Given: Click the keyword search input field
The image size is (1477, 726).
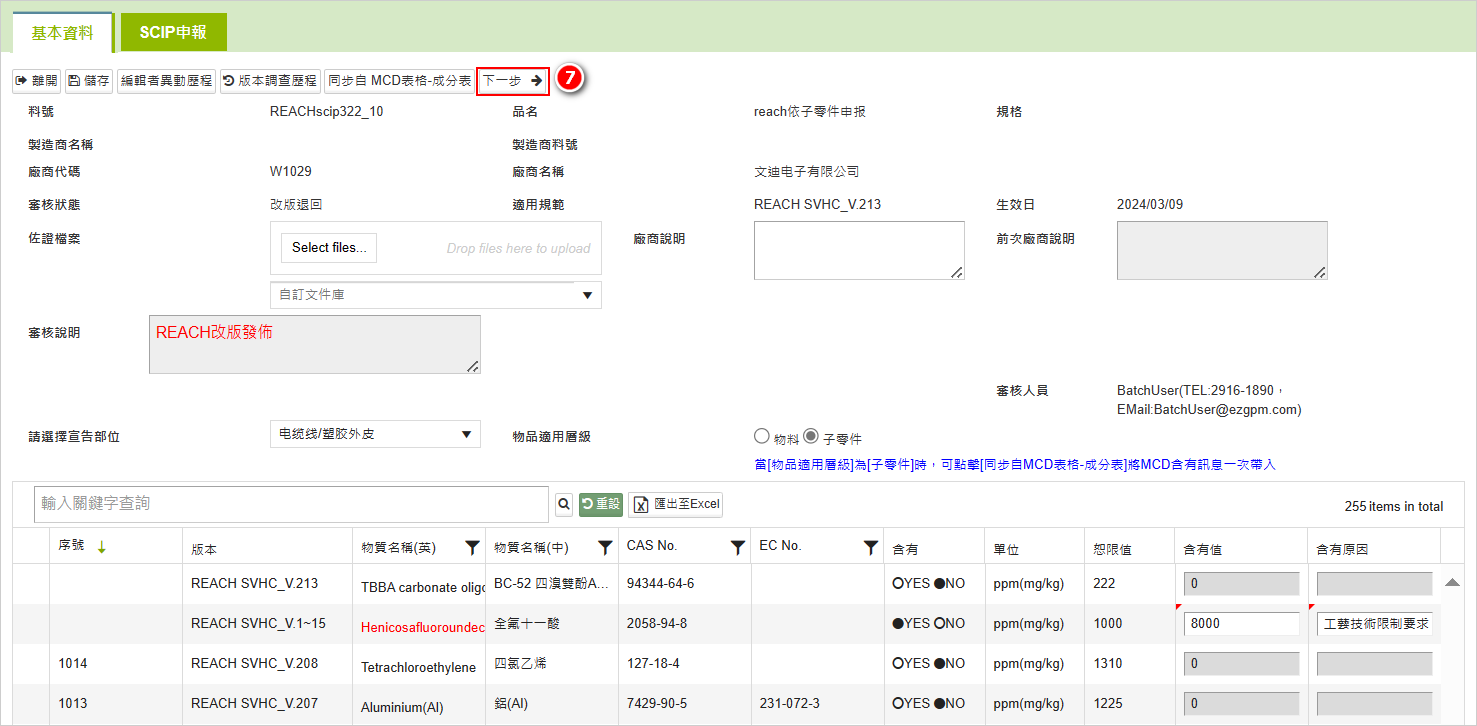Looking at the screenshot, I should (291, 504).
